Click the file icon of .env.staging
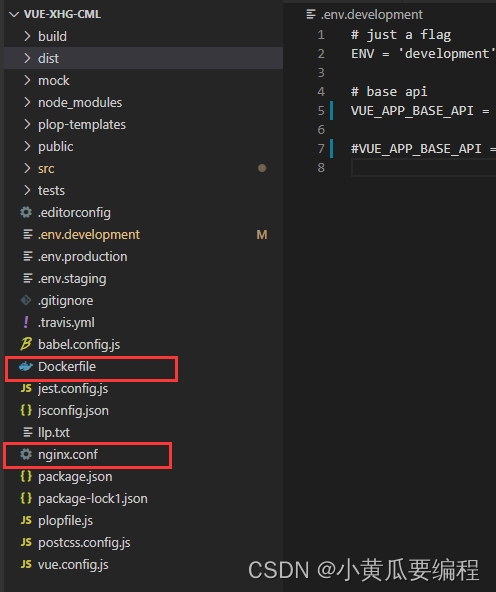 28,278
